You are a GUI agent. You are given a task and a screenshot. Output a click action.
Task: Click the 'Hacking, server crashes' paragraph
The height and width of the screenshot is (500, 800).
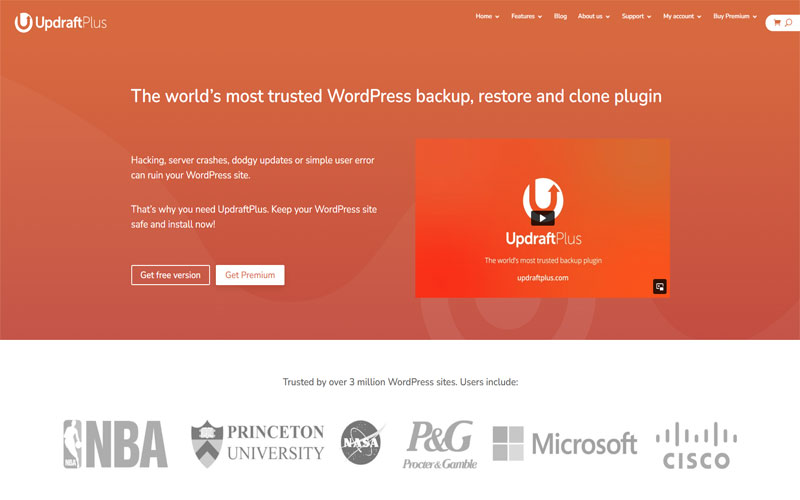[253, 167]
